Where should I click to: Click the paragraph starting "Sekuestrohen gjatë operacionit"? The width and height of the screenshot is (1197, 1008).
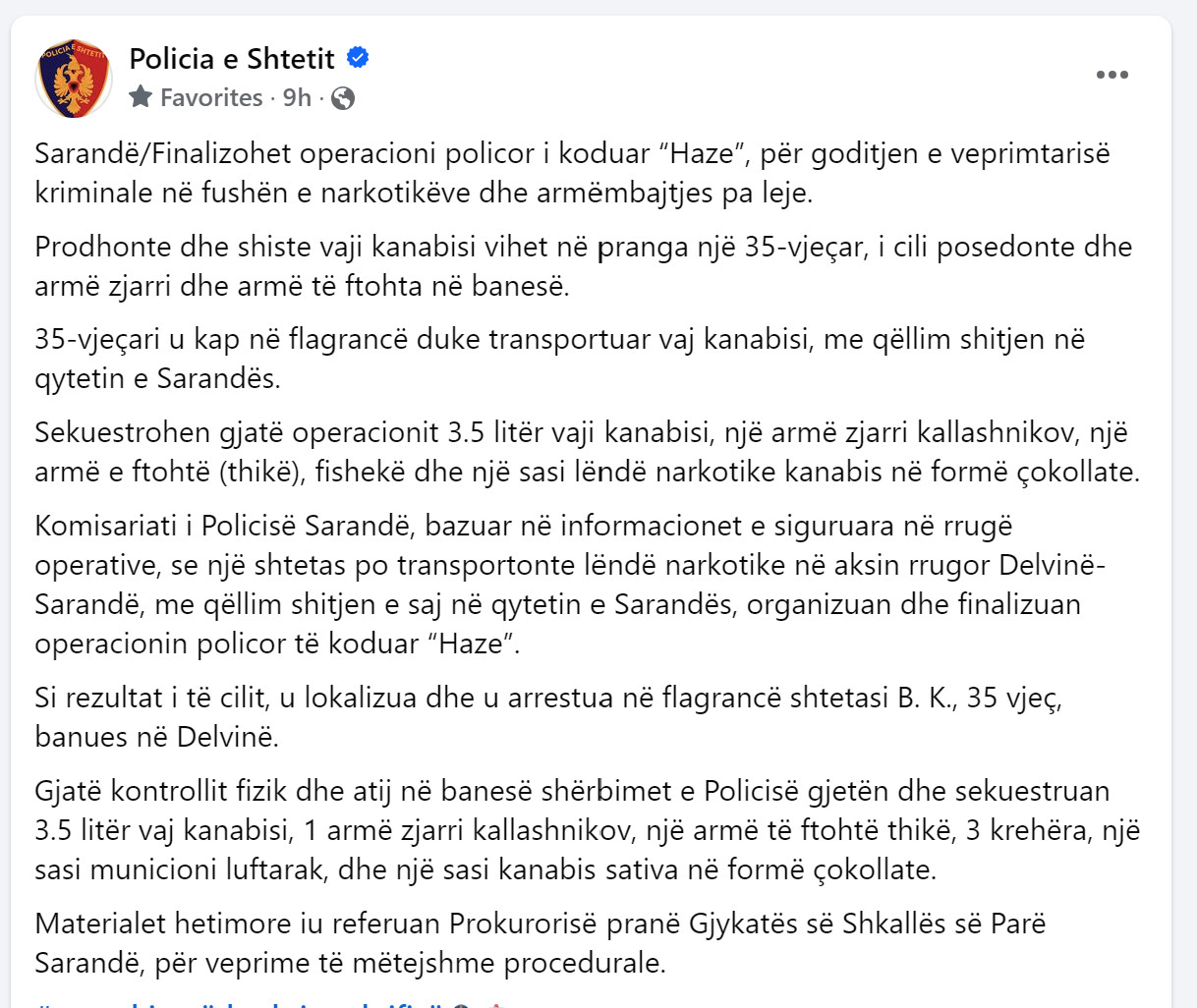pyautogui.click(x=588, y=452)
